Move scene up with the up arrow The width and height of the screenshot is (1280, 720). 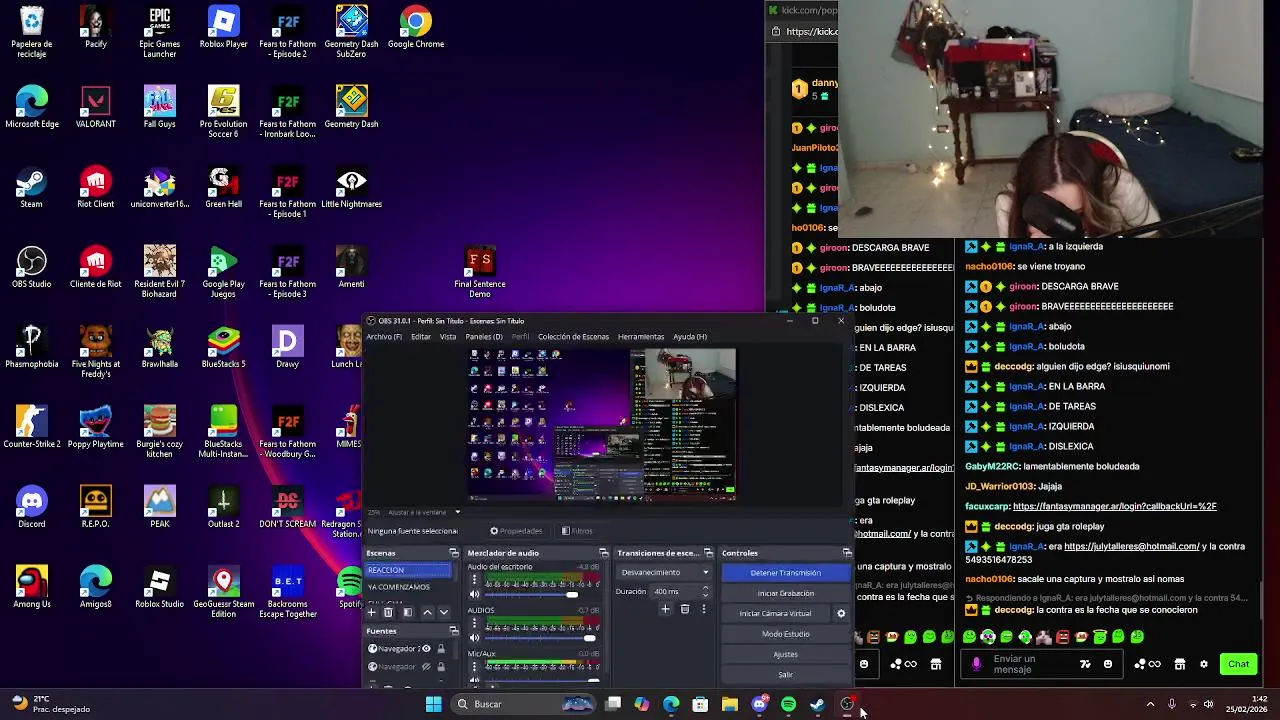tap(427, 612)
